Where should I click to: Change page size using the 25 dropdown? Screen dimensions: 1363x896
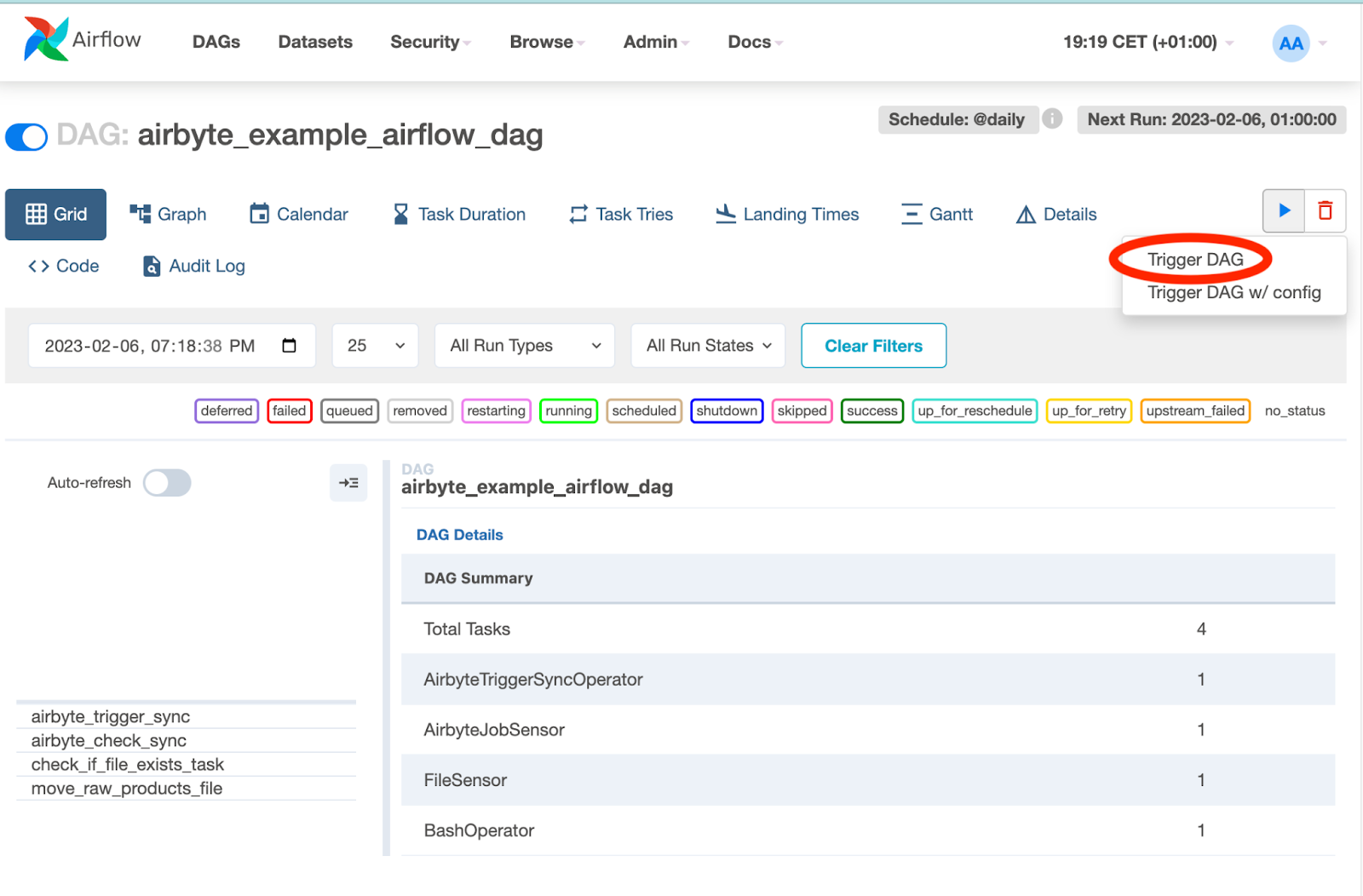375,345
